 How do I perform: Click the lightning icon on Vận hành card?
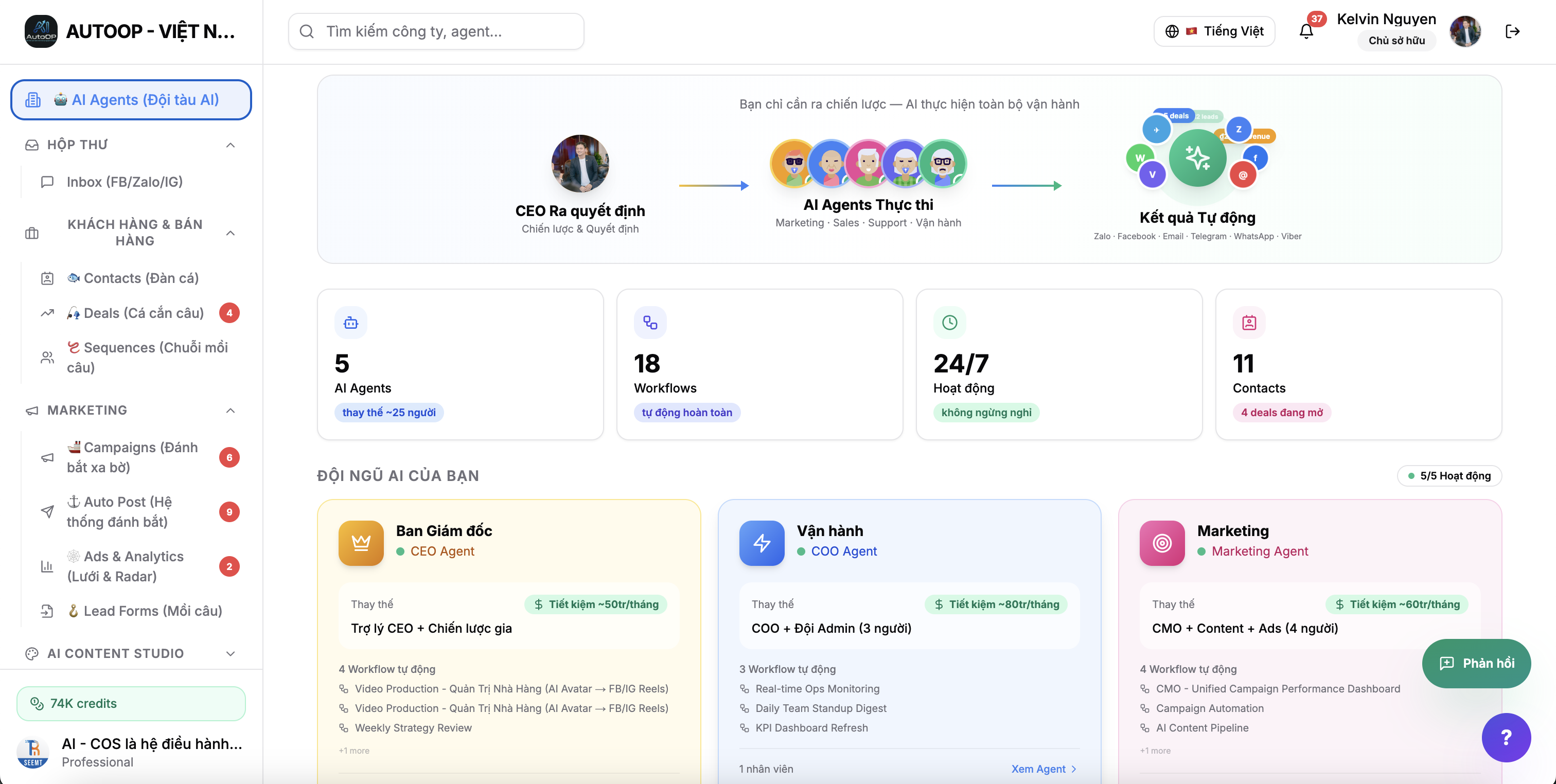click(x=761, y=542)
